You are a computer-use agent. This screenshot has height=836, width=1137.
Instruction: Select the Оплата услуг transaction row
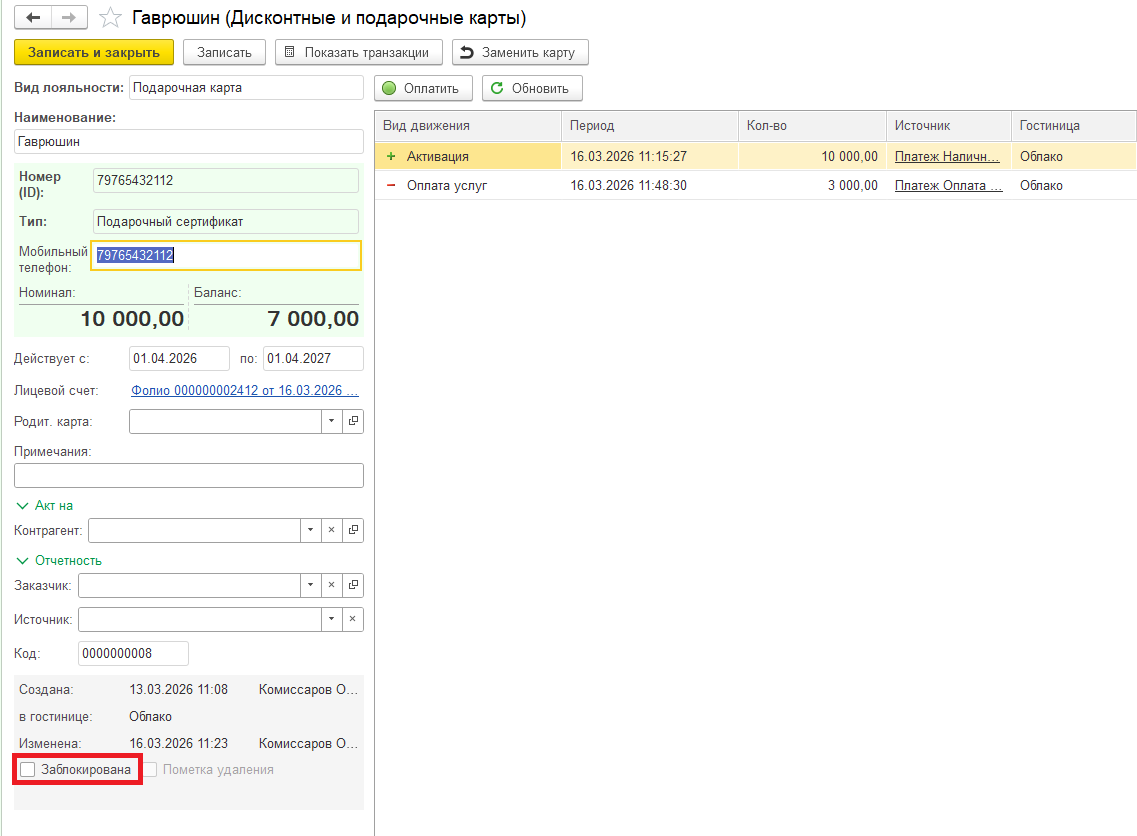650,185
